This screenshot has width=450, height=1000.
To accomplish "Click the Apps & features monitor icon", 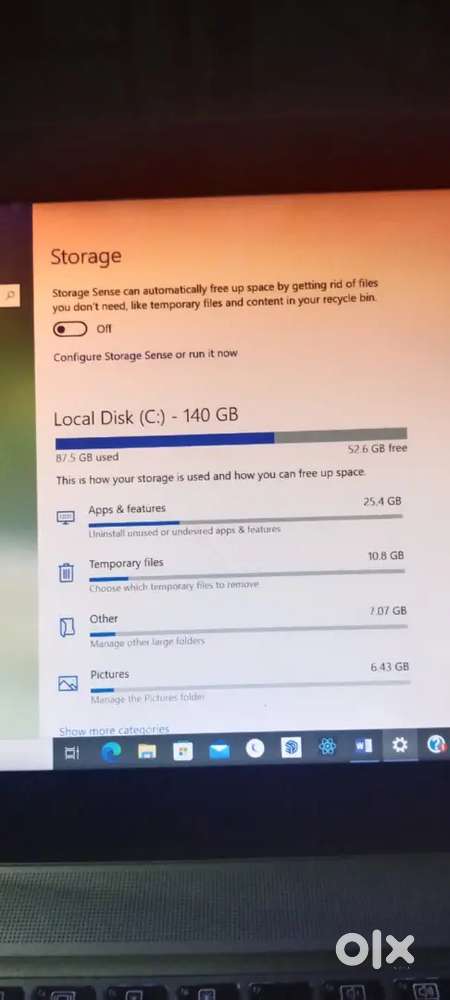I will [x=66, y=517].
